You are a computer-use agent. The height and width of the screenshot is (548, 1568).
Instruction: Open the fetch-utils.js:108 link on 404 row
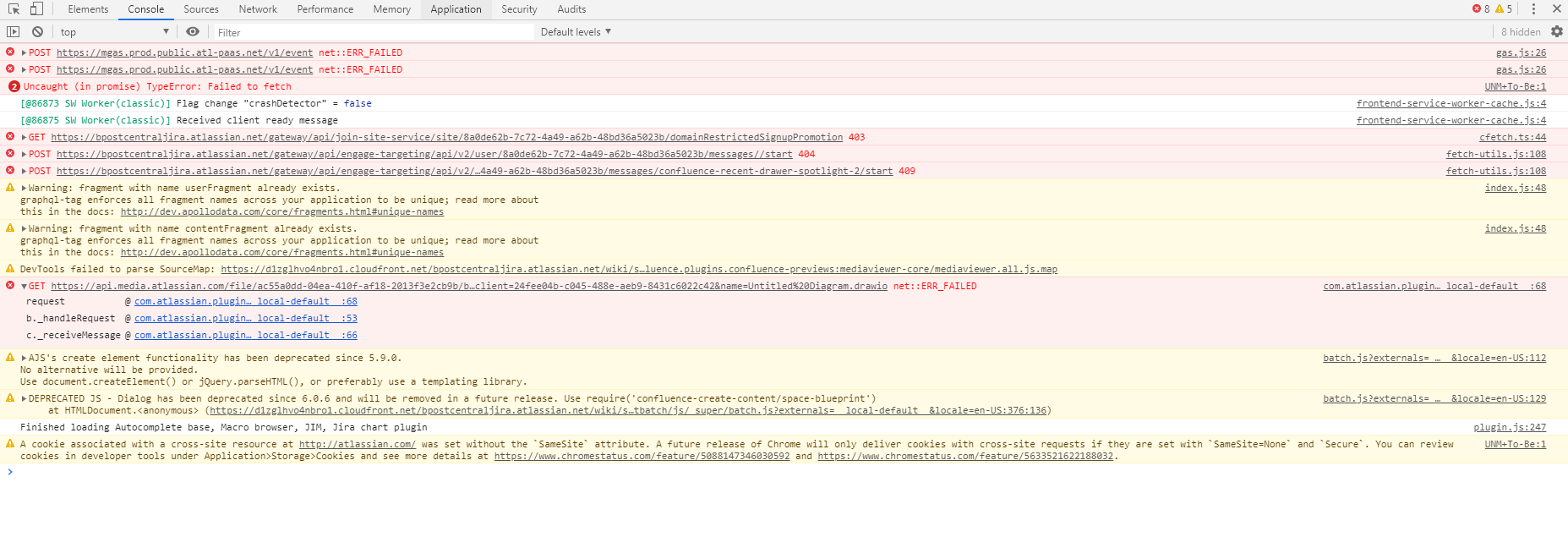coord(1496,154)
